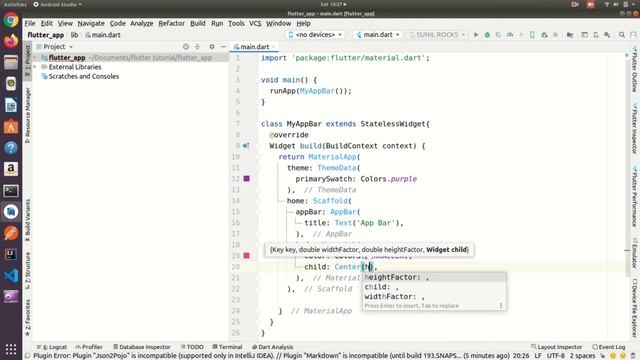Toggle the Favorites side panel

(x=27, y=318)
